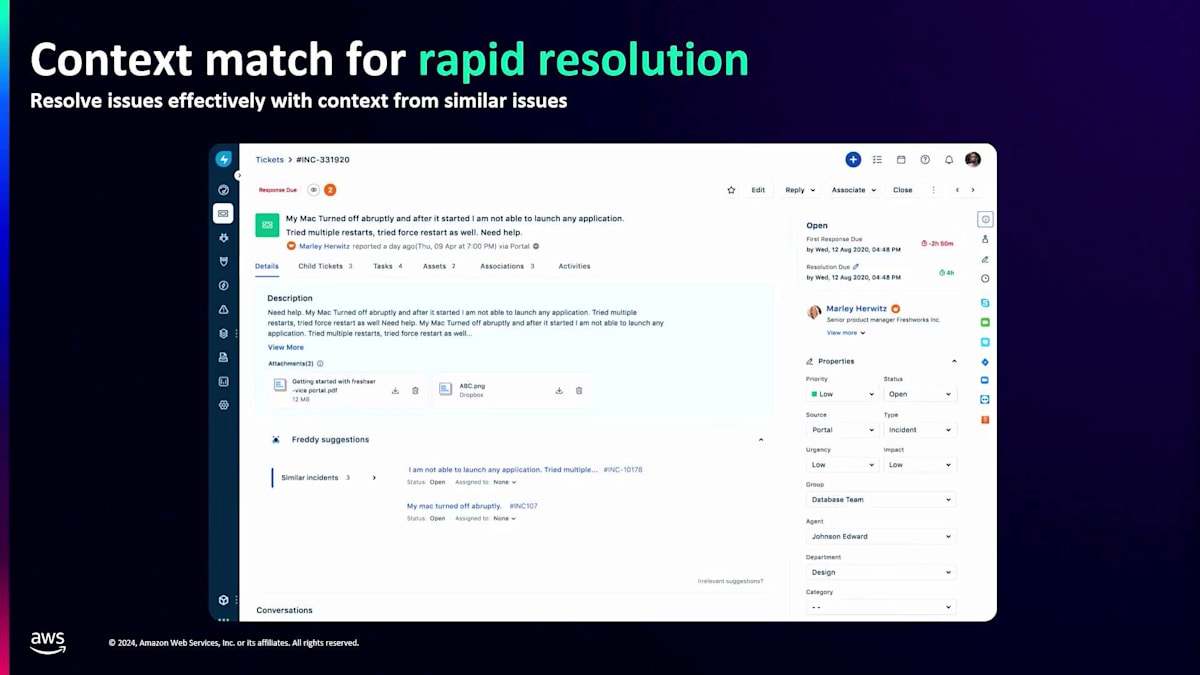
Task: Open the Type dropdown showing Incident
Action: click(920, 430)
